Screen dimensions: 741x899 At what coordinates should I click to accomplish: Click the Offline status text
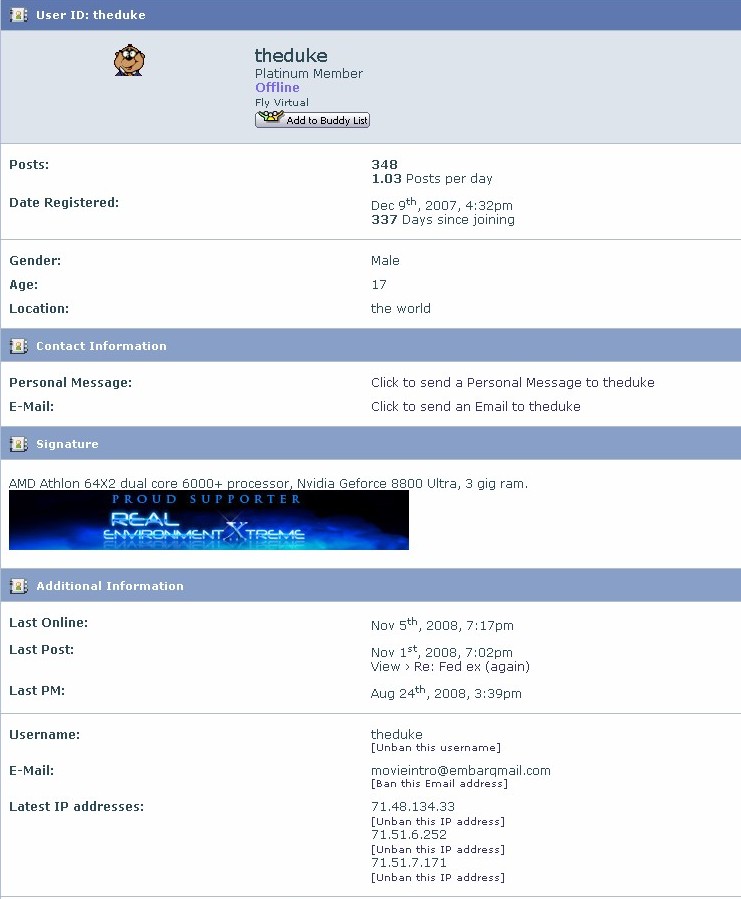pos(277,87)
